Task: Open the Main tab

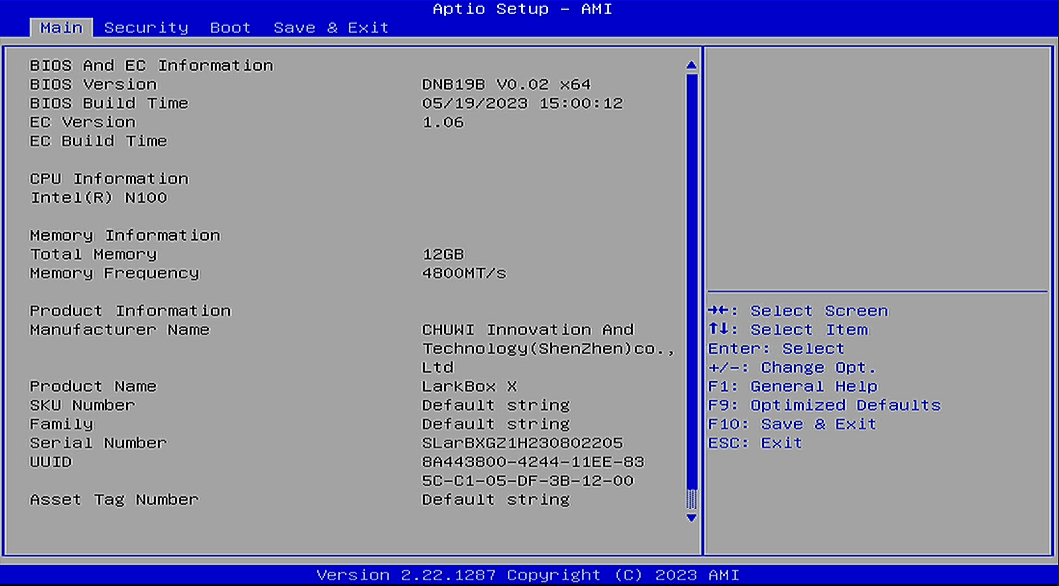Action: pyautogui.click(x=61, y=28)
